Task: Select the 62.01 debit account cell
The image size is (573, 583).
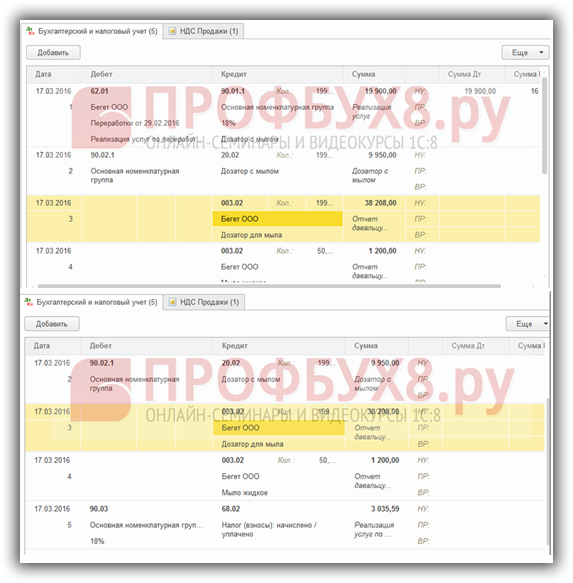Action: pos(100,91)
